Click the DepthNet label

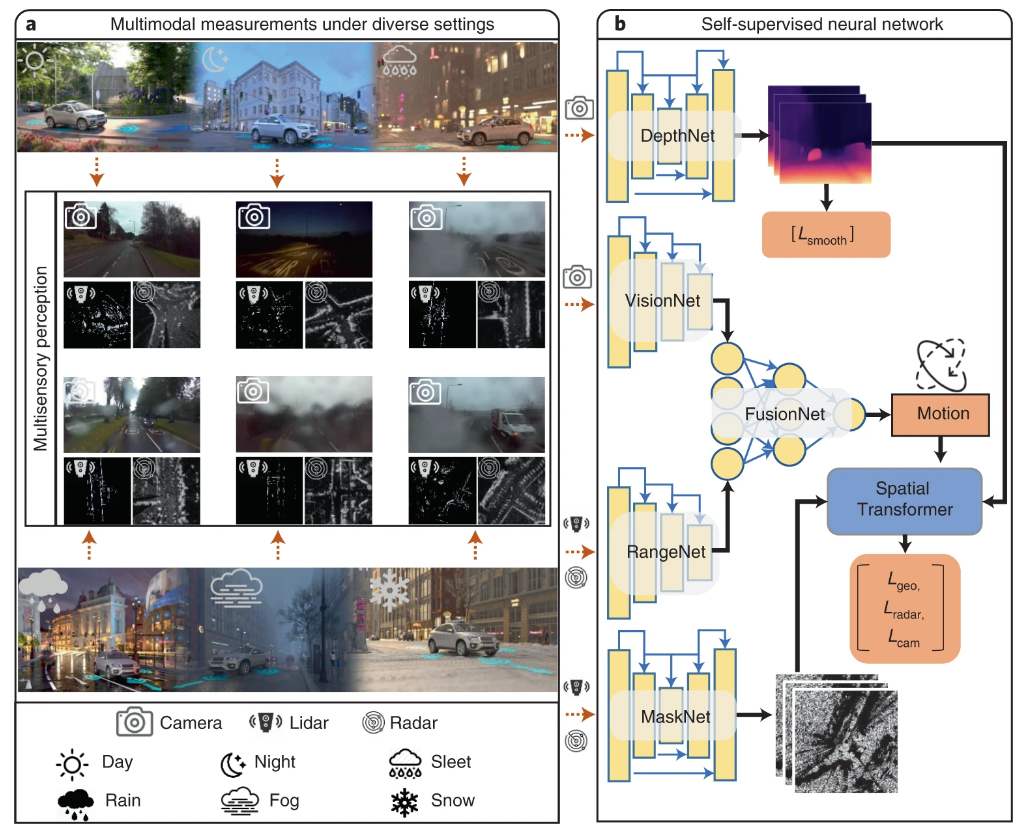point(677,136)
